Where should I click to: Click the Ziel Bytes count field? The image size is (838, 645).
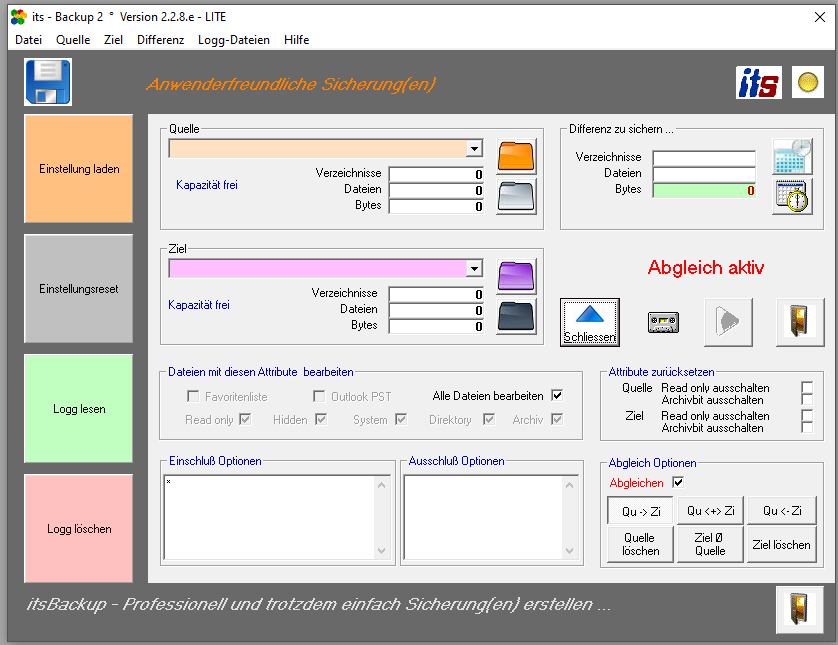pyautogui.click(x=437, y=326)
